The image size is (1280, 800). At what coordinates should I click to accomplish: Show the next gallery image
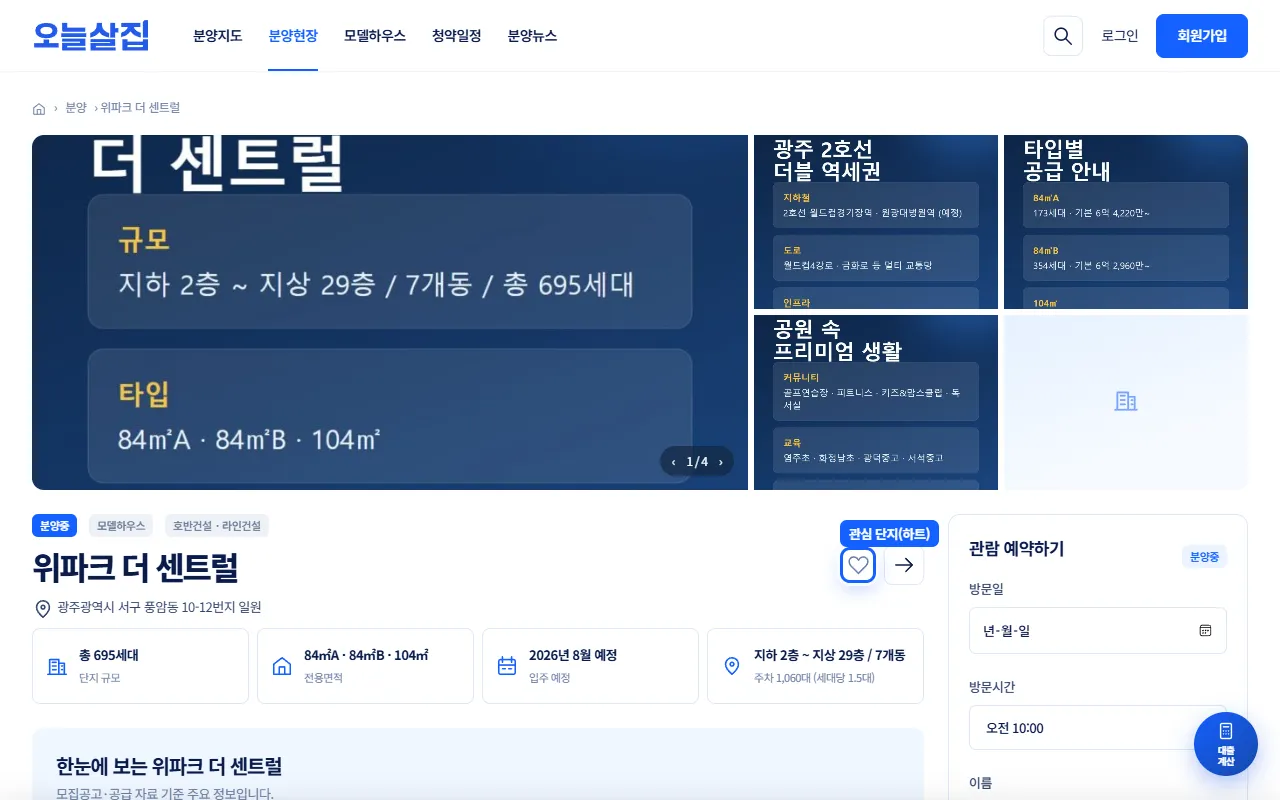(721, 462)
